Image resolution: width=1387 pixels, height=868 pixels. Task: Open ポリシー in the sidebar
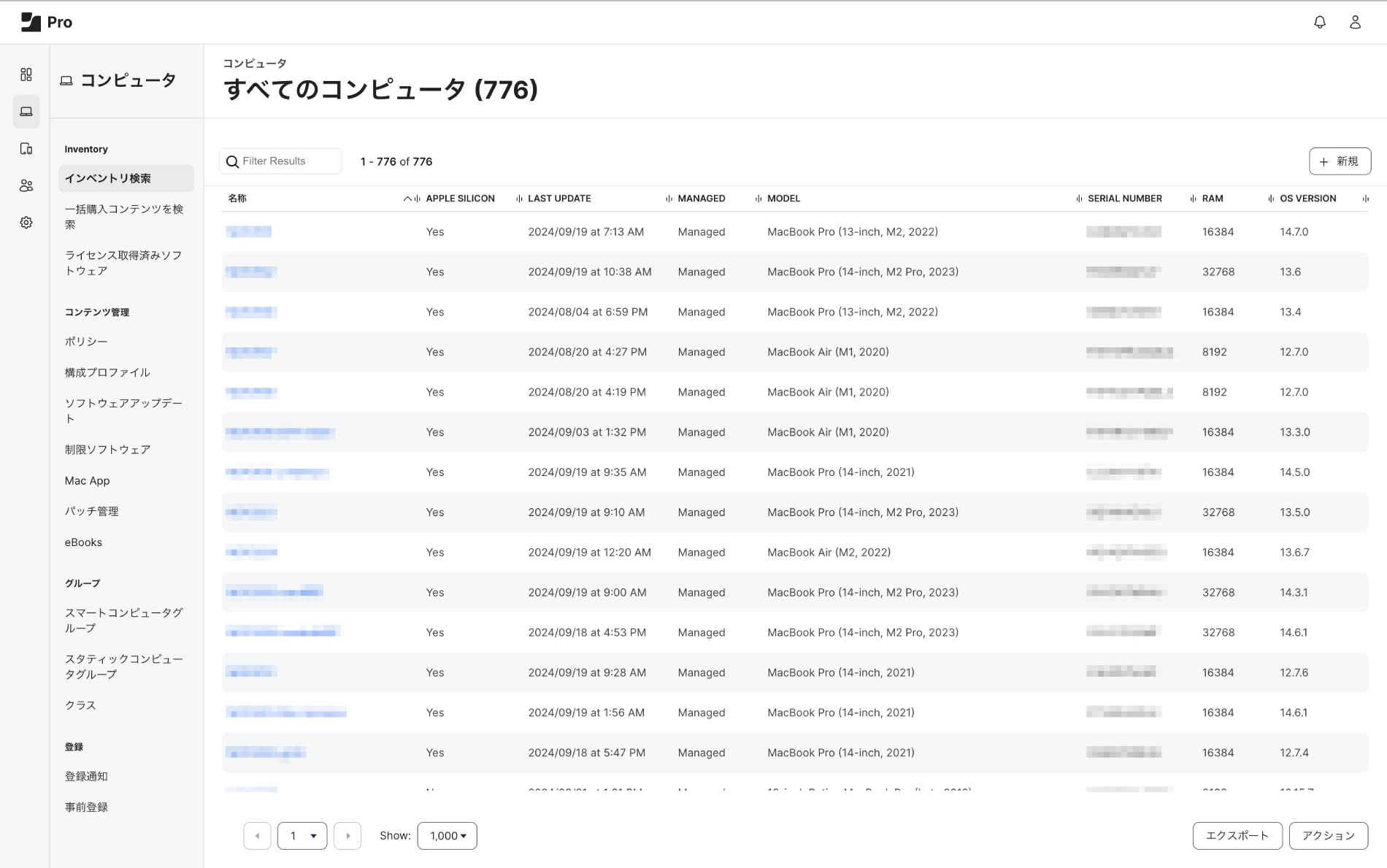click(x=86, y=342)
